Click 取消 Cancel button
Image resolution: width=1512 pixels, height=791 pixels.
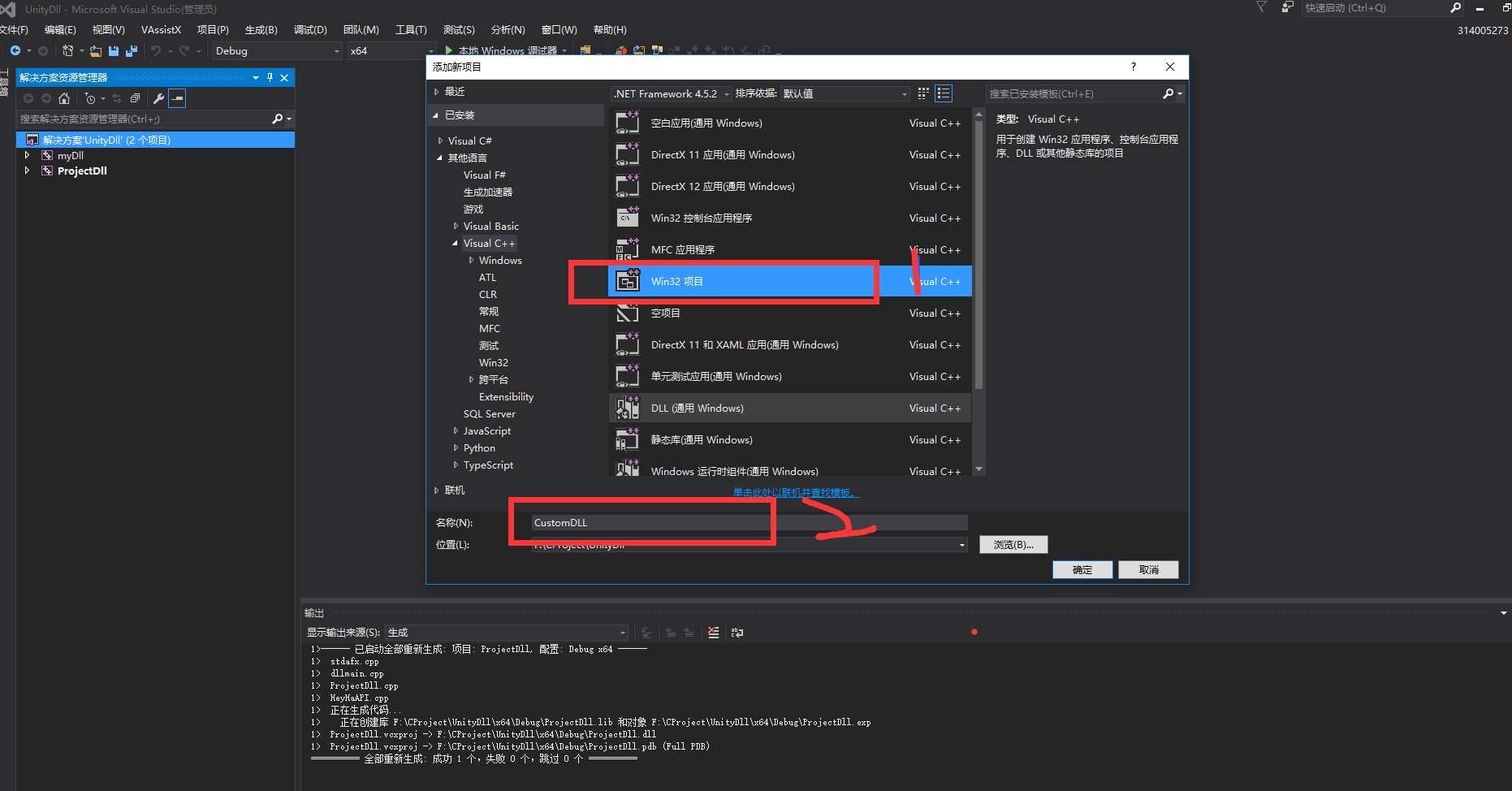(x=1148, y=569)
